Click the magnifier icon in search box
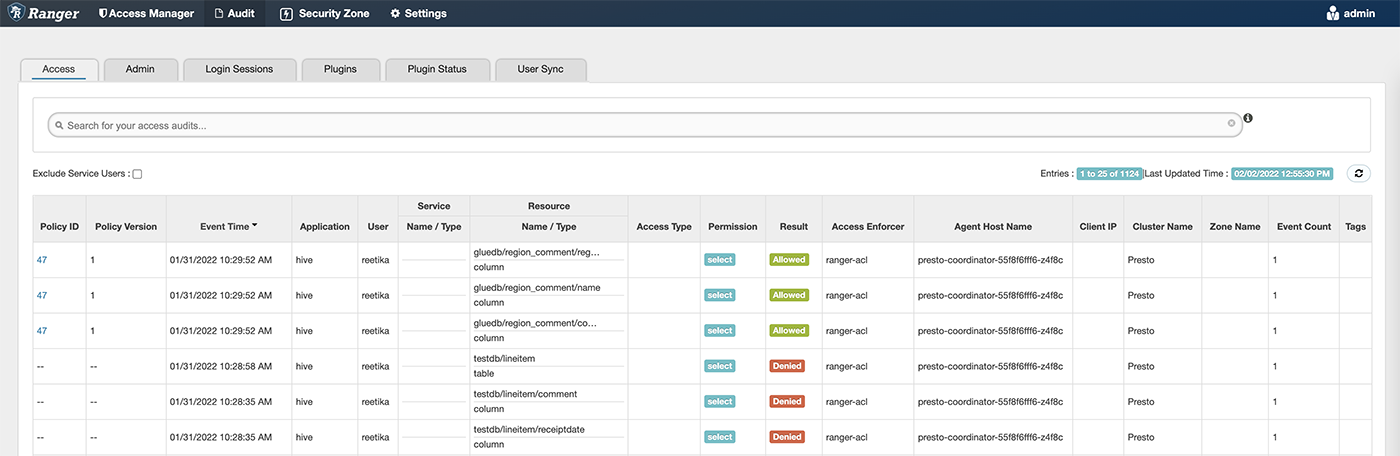 (60, 126)
